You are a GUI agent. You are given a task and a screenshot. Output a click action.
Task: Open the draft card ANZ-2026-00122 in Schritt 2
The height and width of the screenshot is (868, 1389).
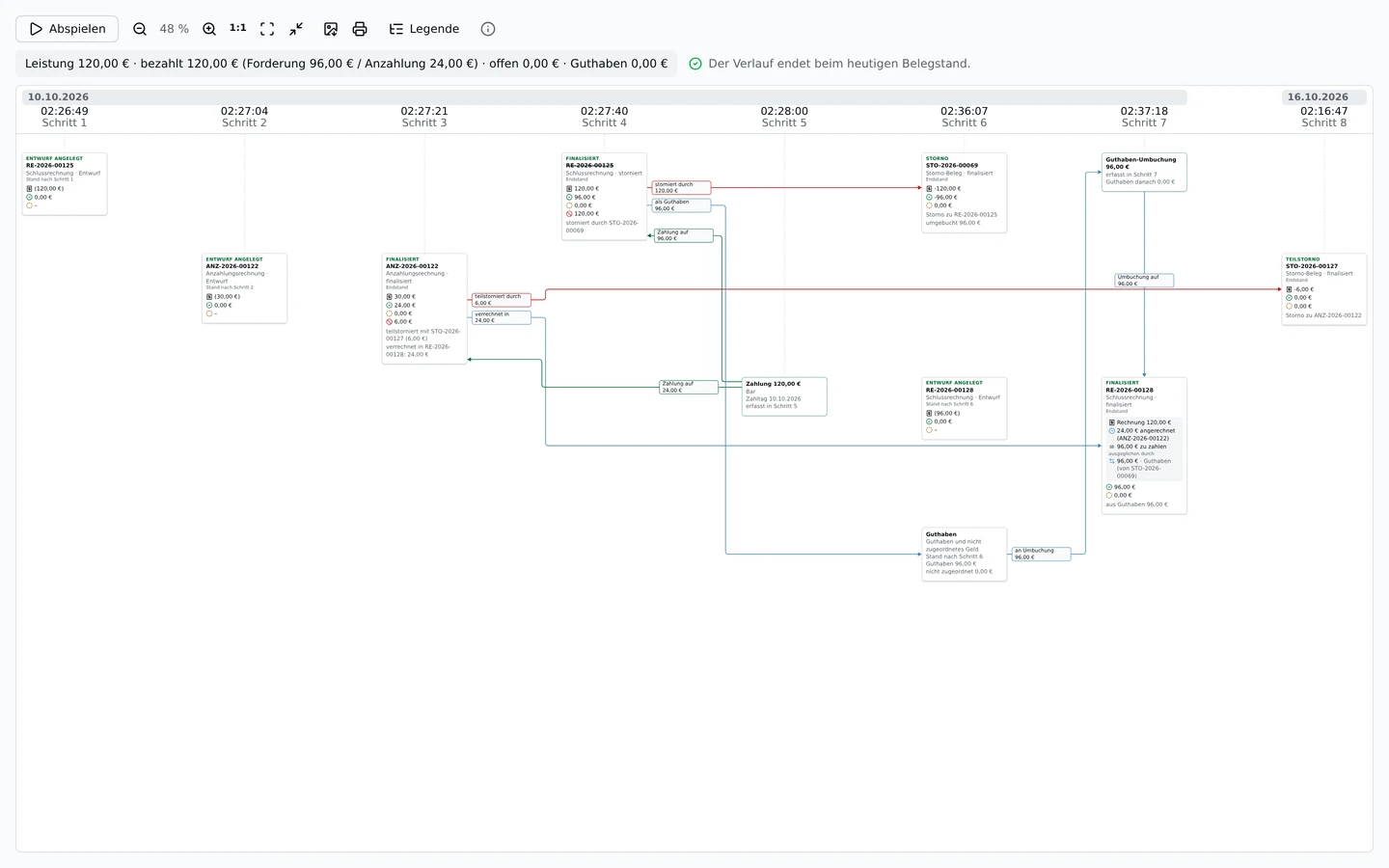(244, 288)
